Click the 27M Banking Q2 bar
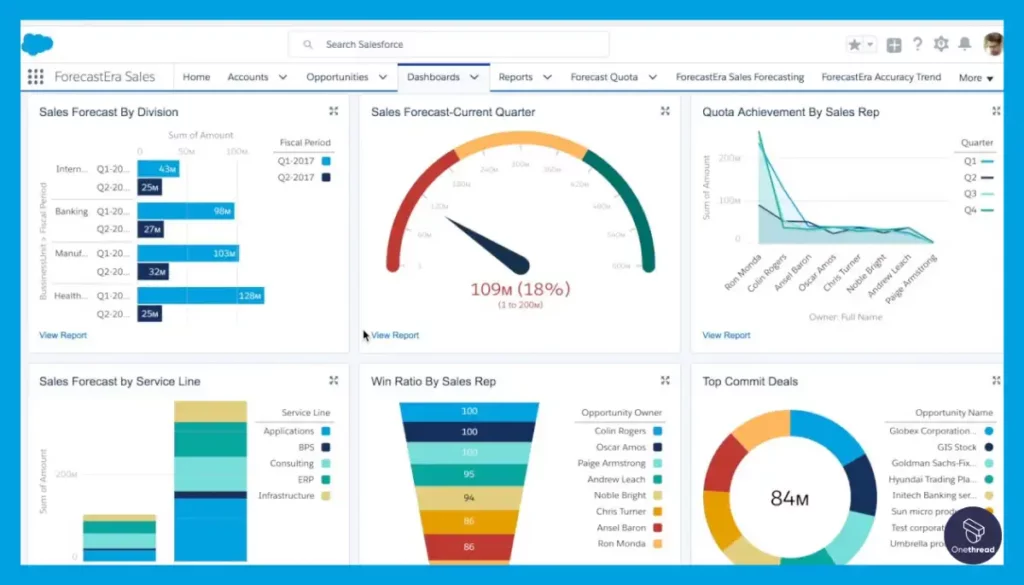Screen dimensions: 1024x585 click(150, 229)
